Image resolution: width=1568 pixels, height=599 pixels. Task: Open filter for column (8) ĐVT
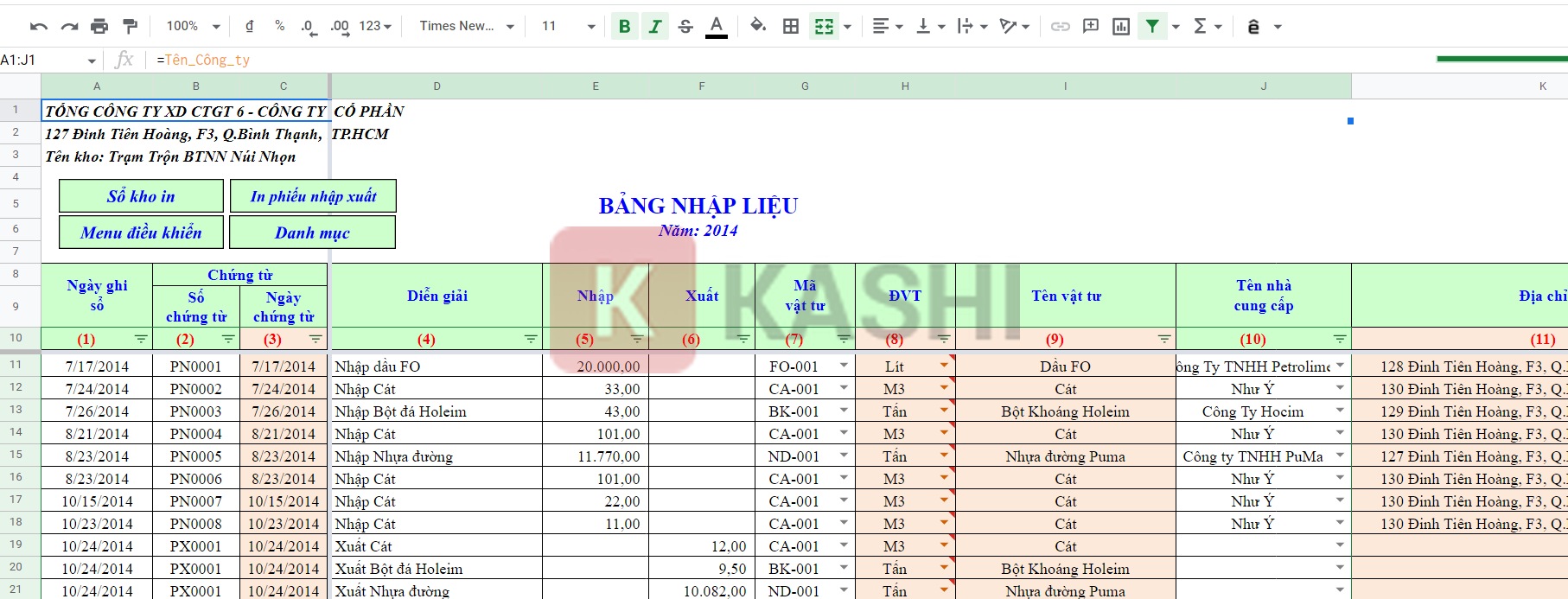pos(944,339)
